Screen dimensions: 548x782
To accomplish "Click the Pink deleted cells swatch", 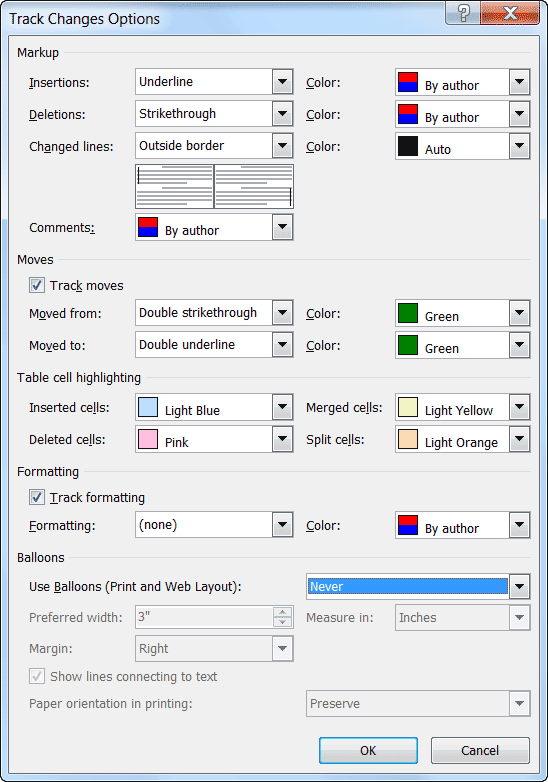I will pos(148,439).
